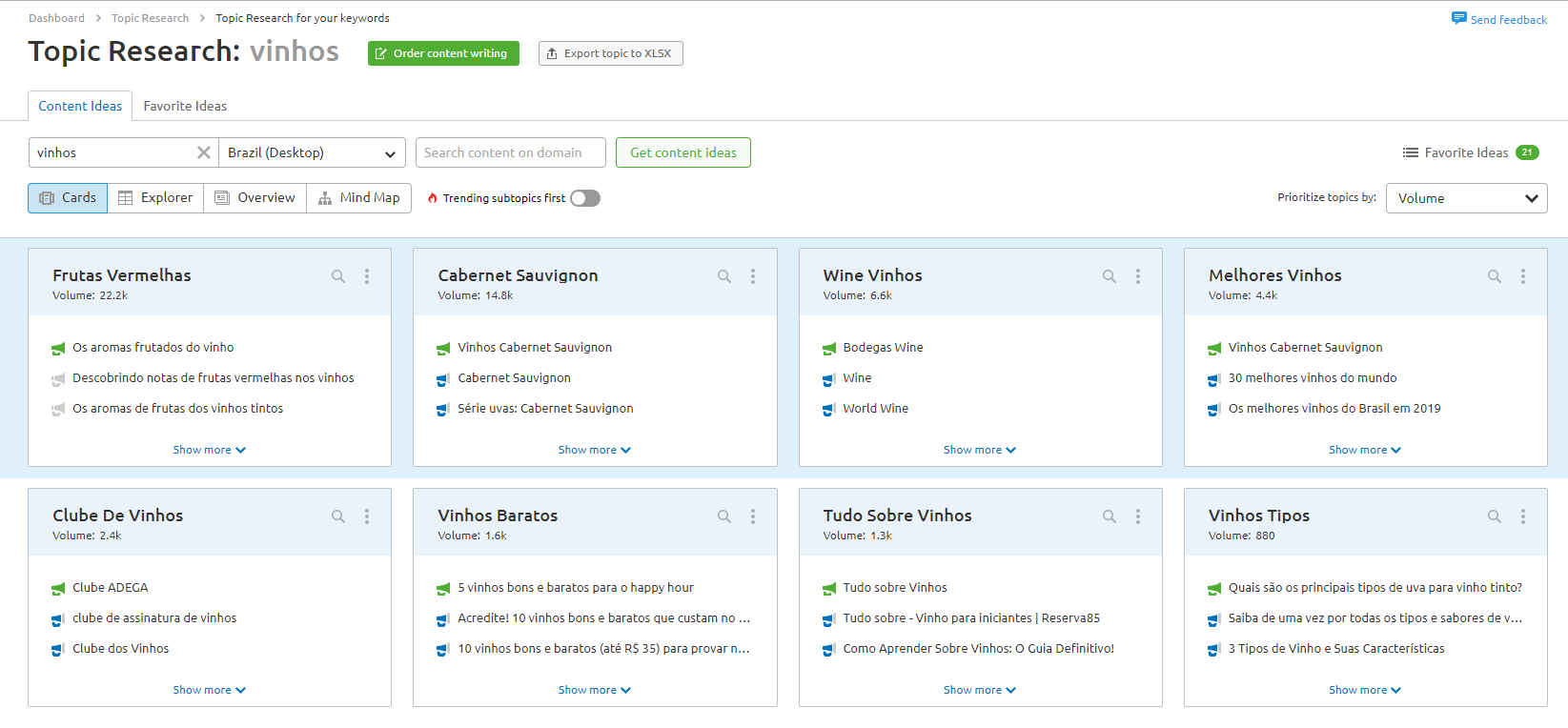Clear the vinhos keyword with X icon
This screenshot has height=728, width=1568.
(x=204, y=152)
